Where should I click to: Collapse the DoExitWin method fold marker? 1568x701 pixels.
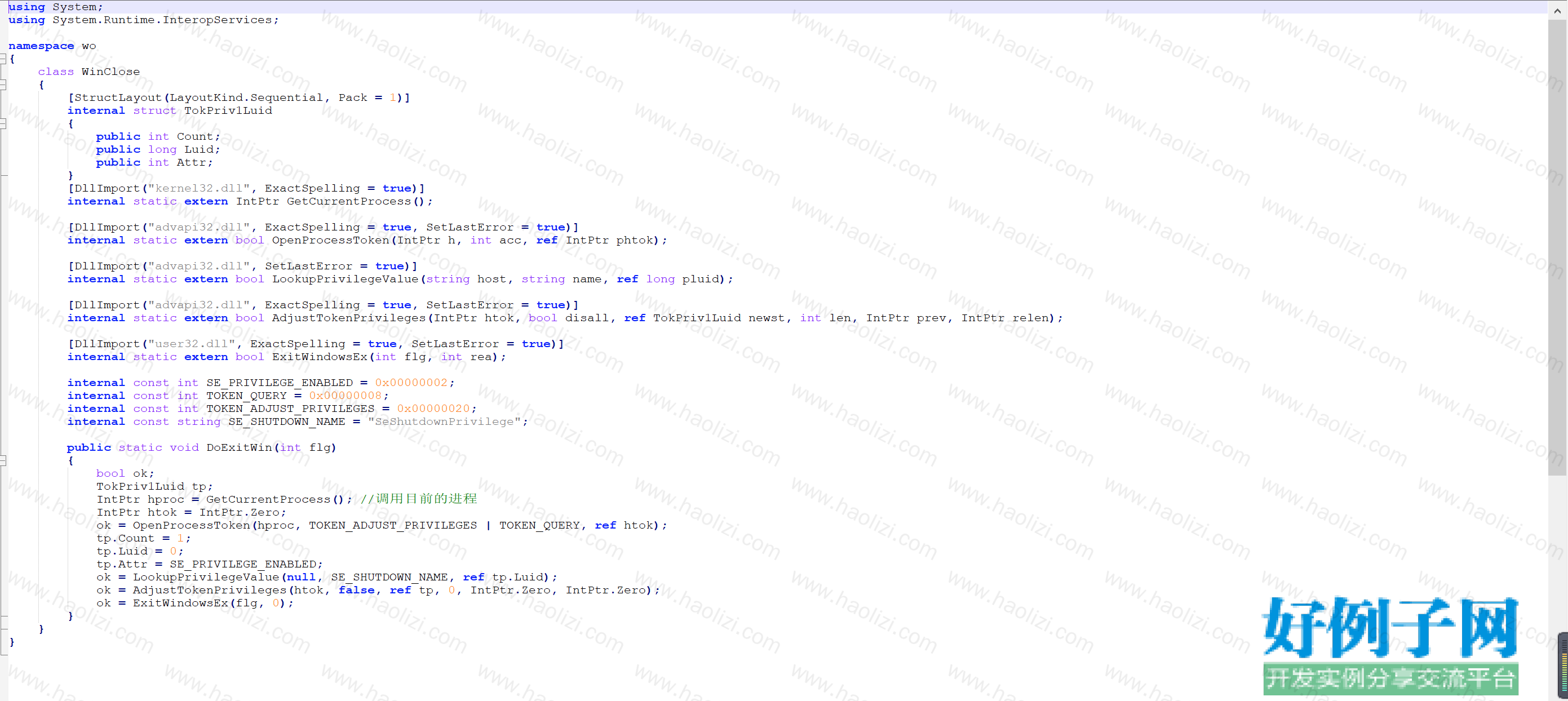(x=3, y=460)
